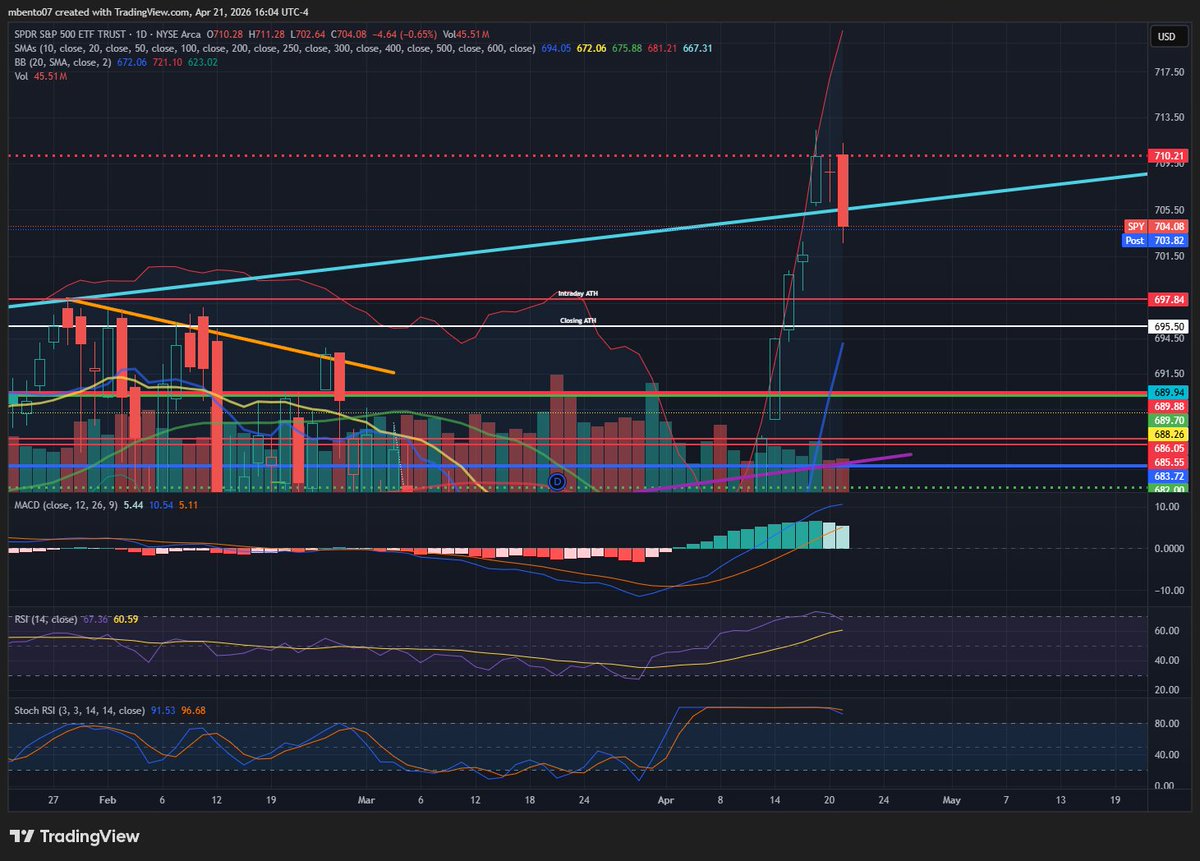
Task: Click the white 695.50 price tag
Action: coord(1169,326)
